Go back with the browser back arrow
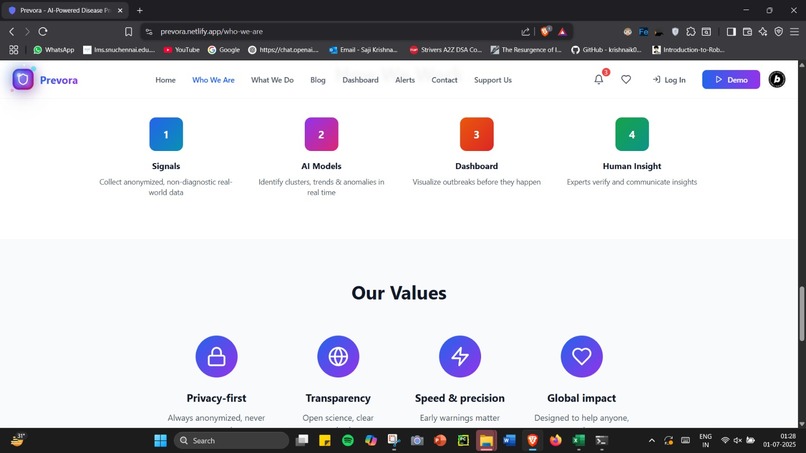 (x=12, y=31)
